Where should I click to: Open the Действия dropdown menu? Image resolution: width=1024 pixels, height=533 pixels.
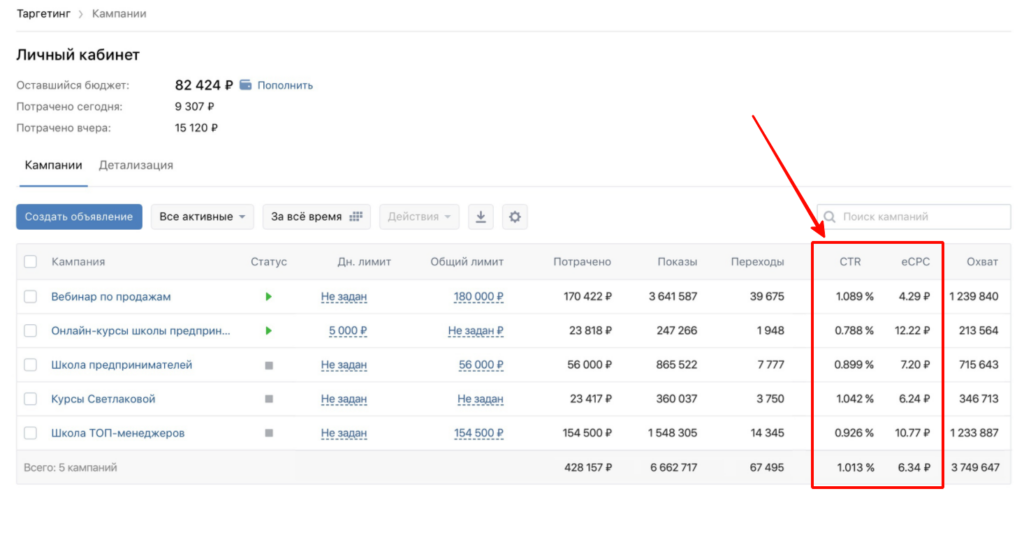420,217
